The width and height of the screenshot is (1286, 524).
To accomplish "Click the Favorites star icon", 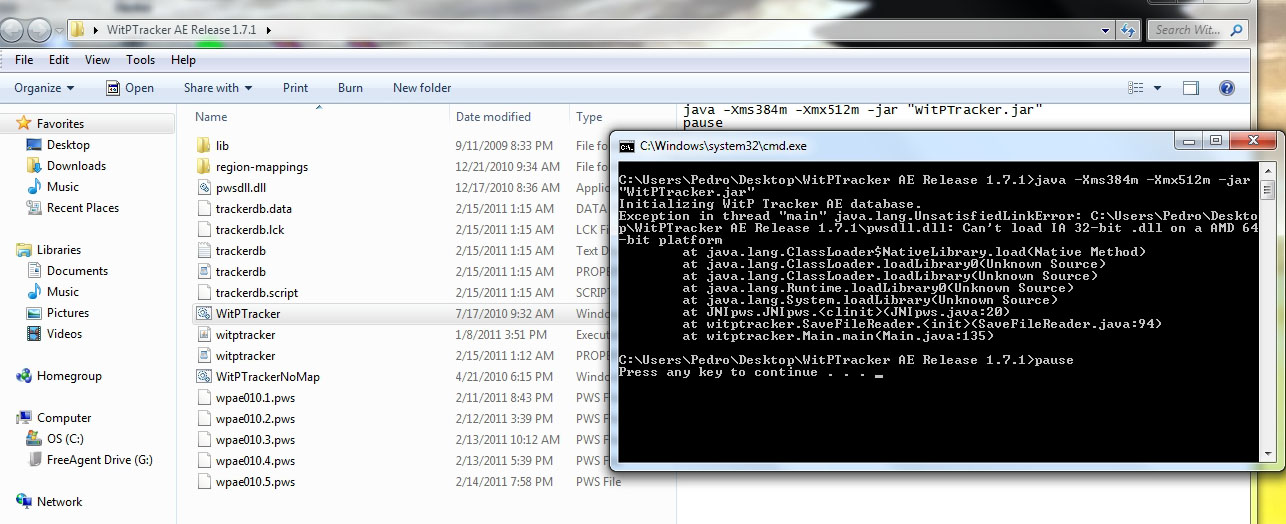I will (24, 124).
